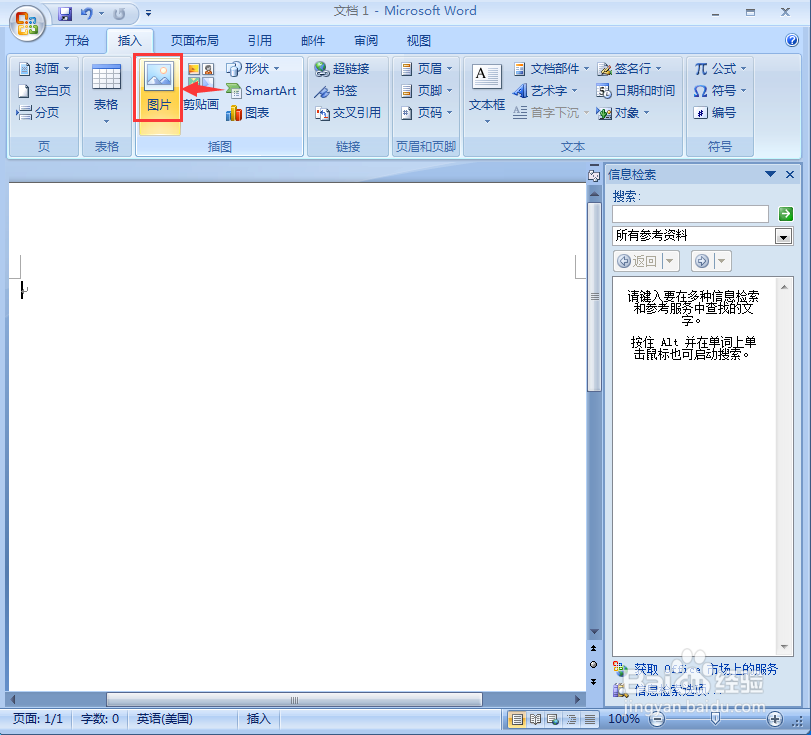The width and height of the screenshot is (811, 735).
Task: Add a 书签 bookmark
Action: 335,91
